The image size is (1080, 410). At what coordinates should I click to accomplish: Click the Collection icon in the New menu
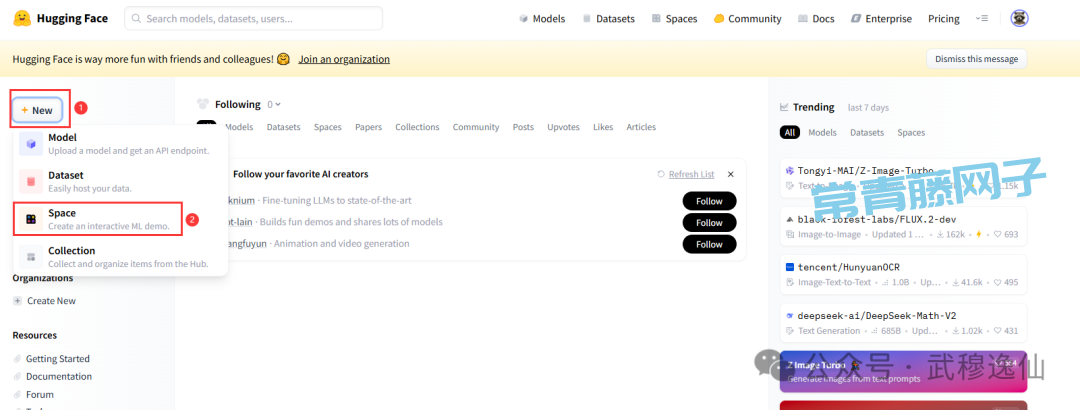(31, 257)
